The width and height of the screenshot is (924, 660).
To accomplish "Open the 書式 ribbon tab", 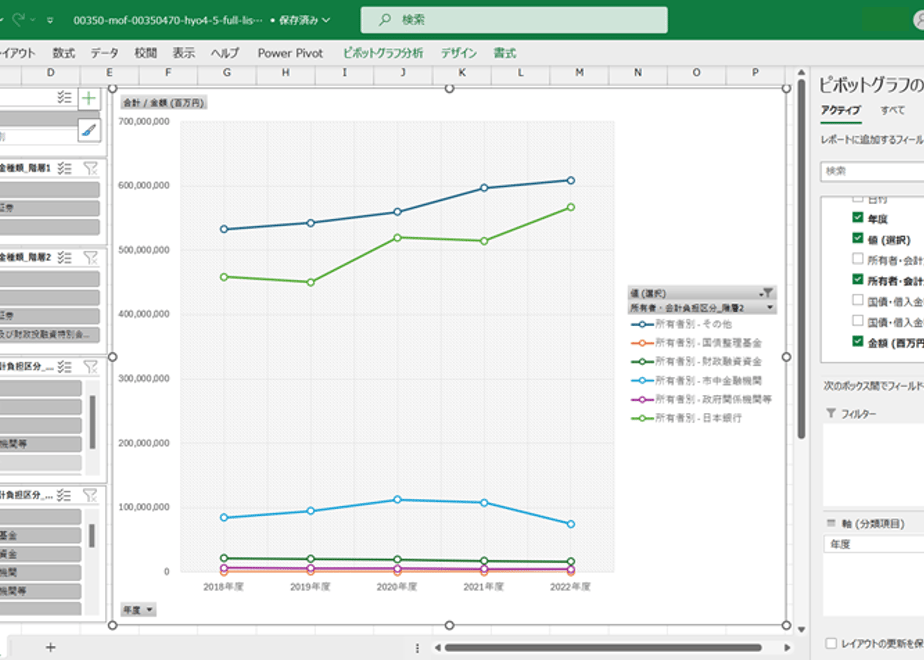I will coord(505,53).
